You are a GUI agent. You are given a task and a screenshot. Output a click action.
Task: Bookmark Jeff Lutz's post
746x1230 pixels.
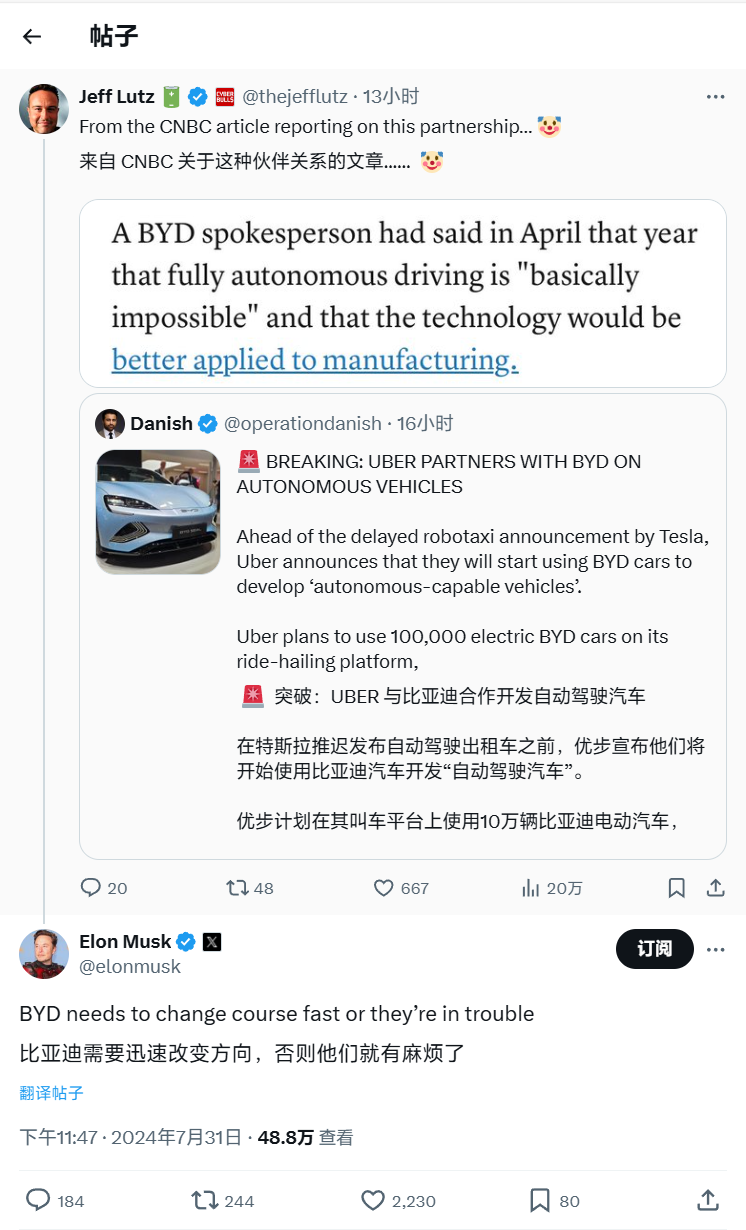[x=677, y=888]
